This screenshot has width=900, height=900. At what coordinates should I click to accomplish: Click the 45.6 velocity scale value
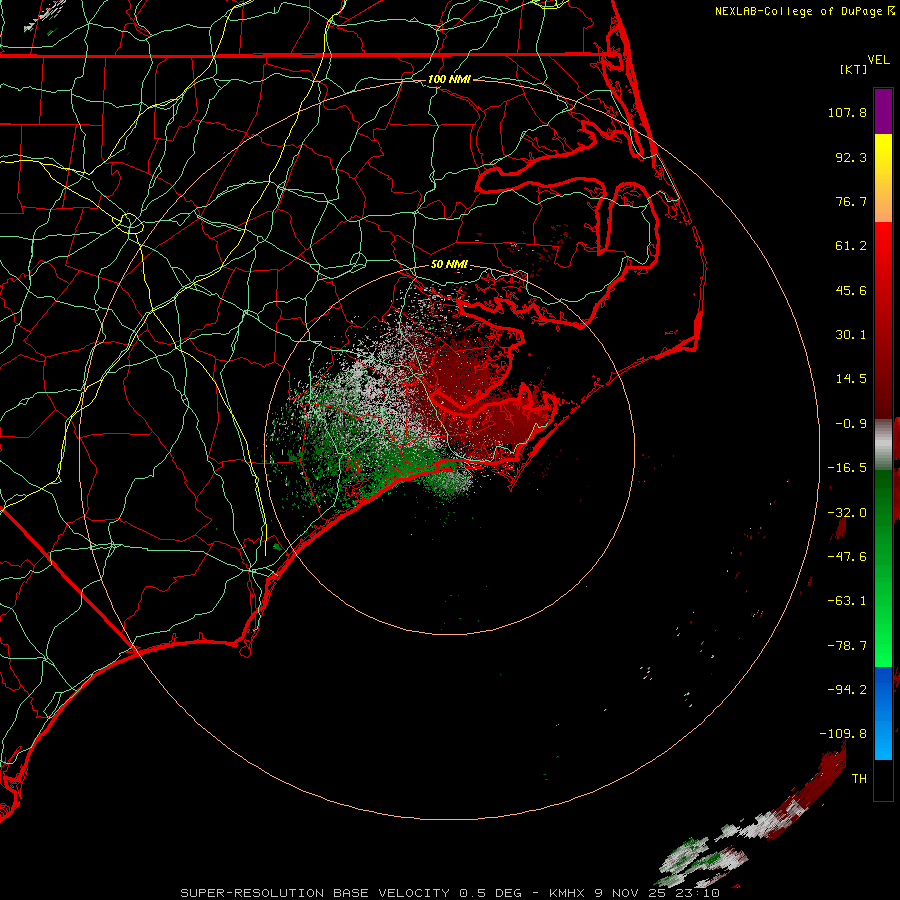(851, 290)
